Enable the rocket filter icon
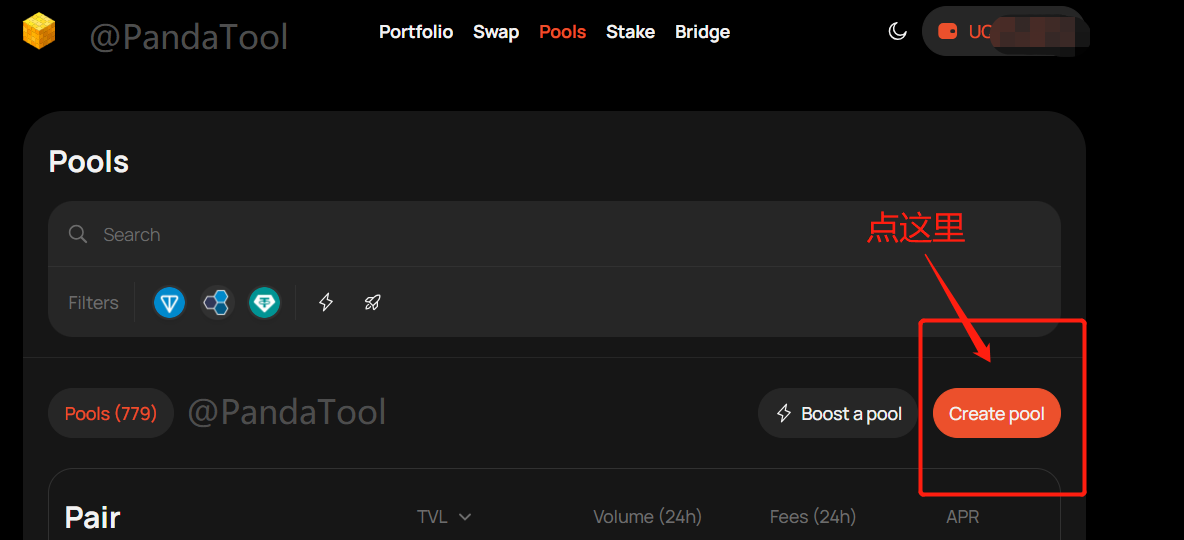Viewport: 1184px width, 540px height. pyautogui.click(x=372, y=302)
